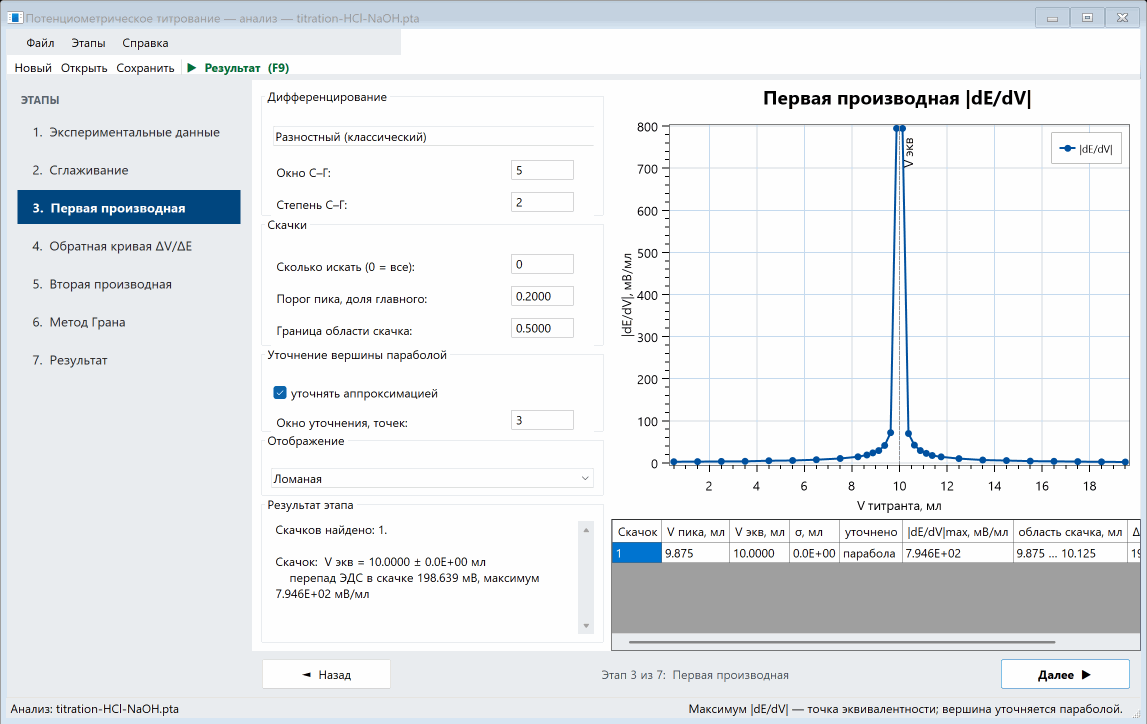
Task: Click the V экв cell 10.0000
Action: pyautogui.click(x=759, y=554)
